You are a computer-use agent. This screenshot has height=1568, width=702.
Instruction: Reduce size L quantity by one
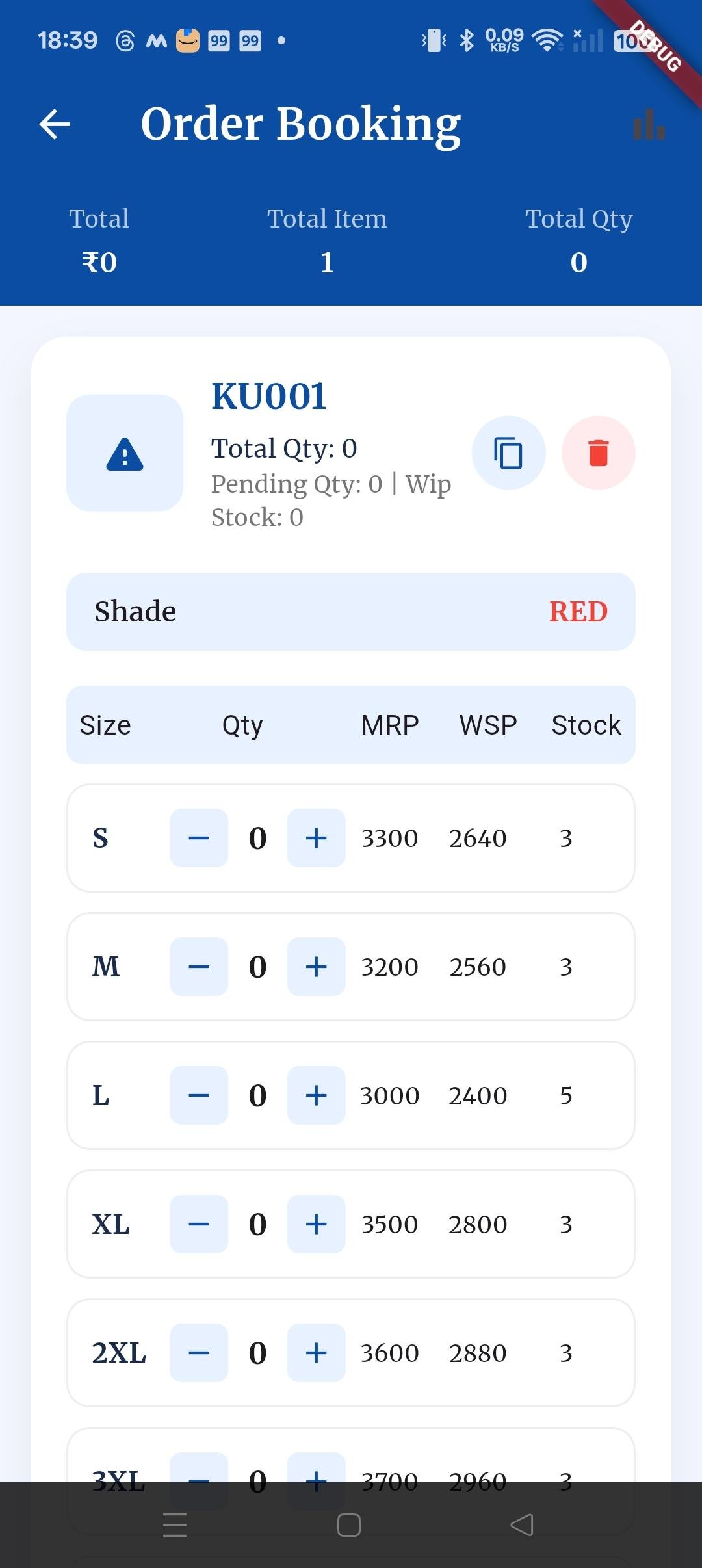point(199,1095)
